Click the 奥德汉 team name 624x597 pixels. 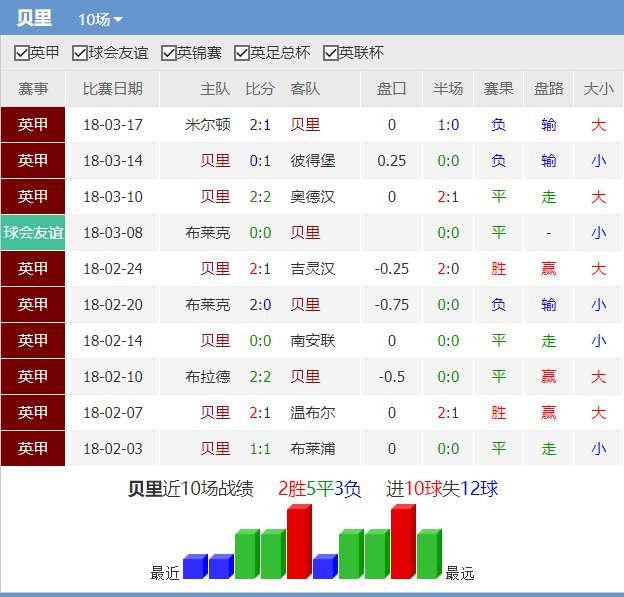click(x=313, y=197)
